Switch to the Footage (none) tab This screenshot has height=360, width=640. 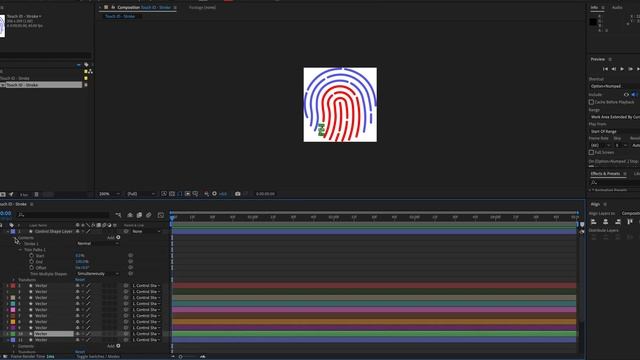point(202,7)
